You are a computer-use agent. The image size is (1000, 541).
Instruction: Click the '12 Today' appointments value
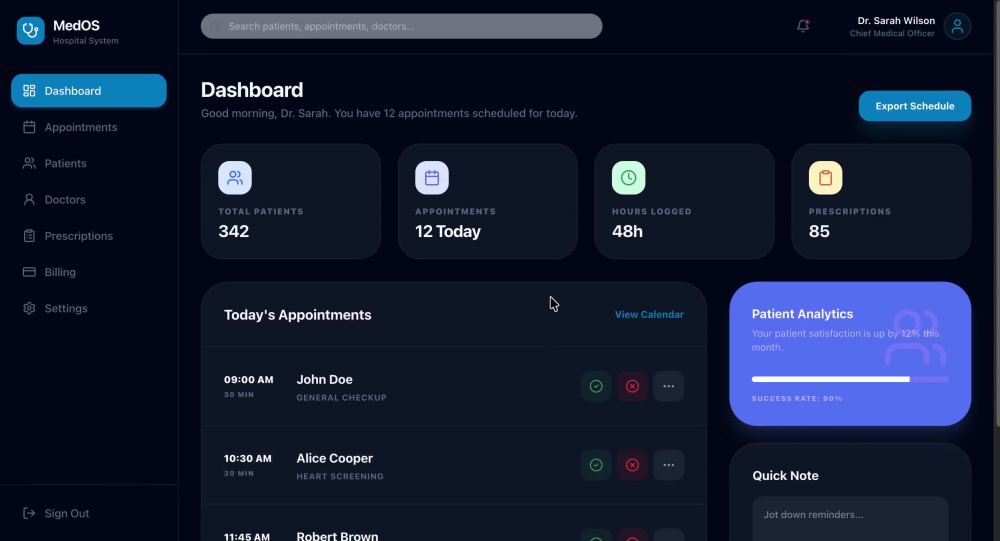pyautogui.click(x=448, y=231)
